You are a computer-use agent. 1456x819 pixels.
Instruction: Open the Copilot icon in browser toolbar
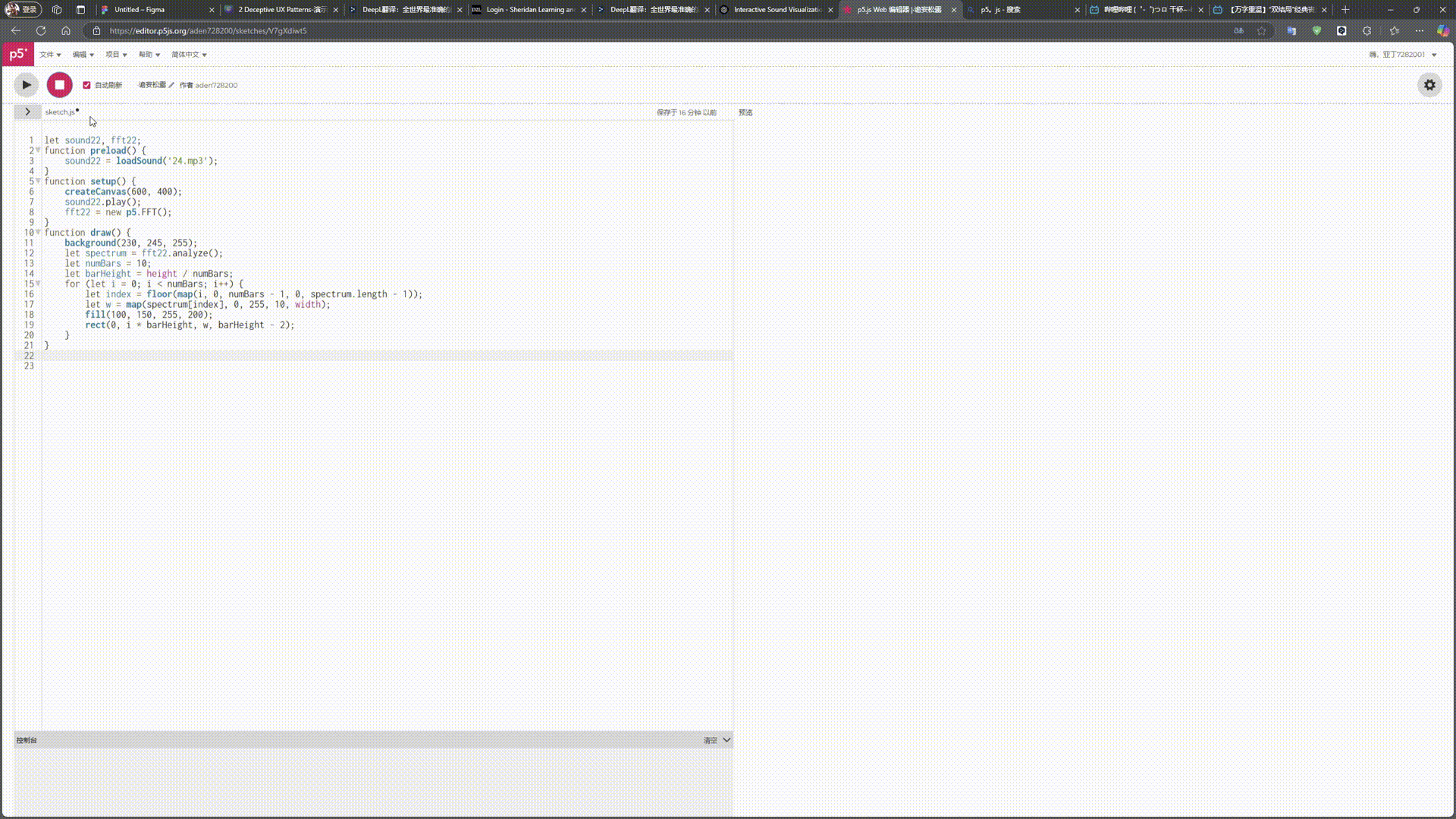1442,31
